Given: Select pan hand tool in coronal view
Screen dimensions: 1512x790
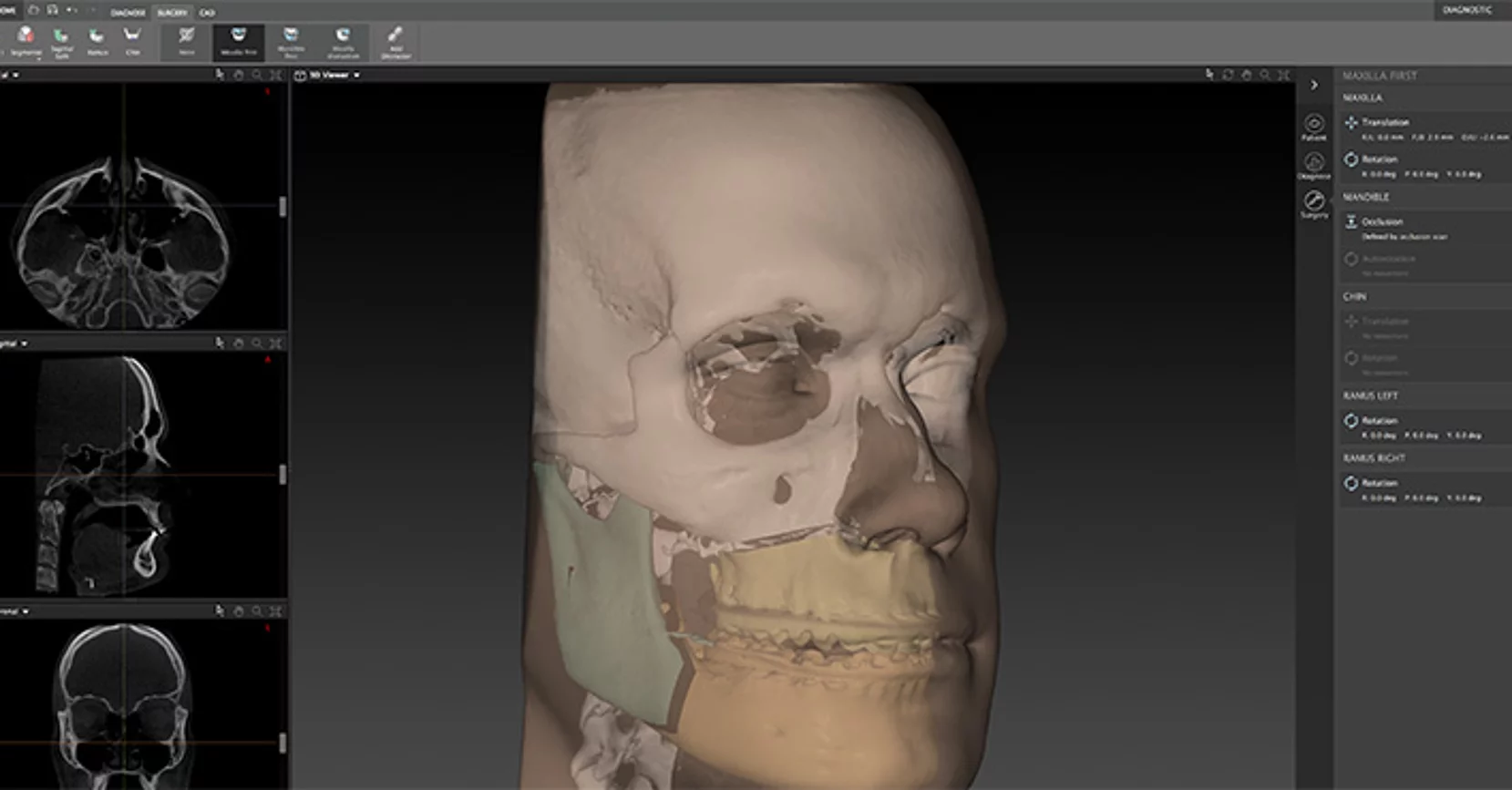Looking at the screenshot, I should pyautogui.click(x=239, y=611).
